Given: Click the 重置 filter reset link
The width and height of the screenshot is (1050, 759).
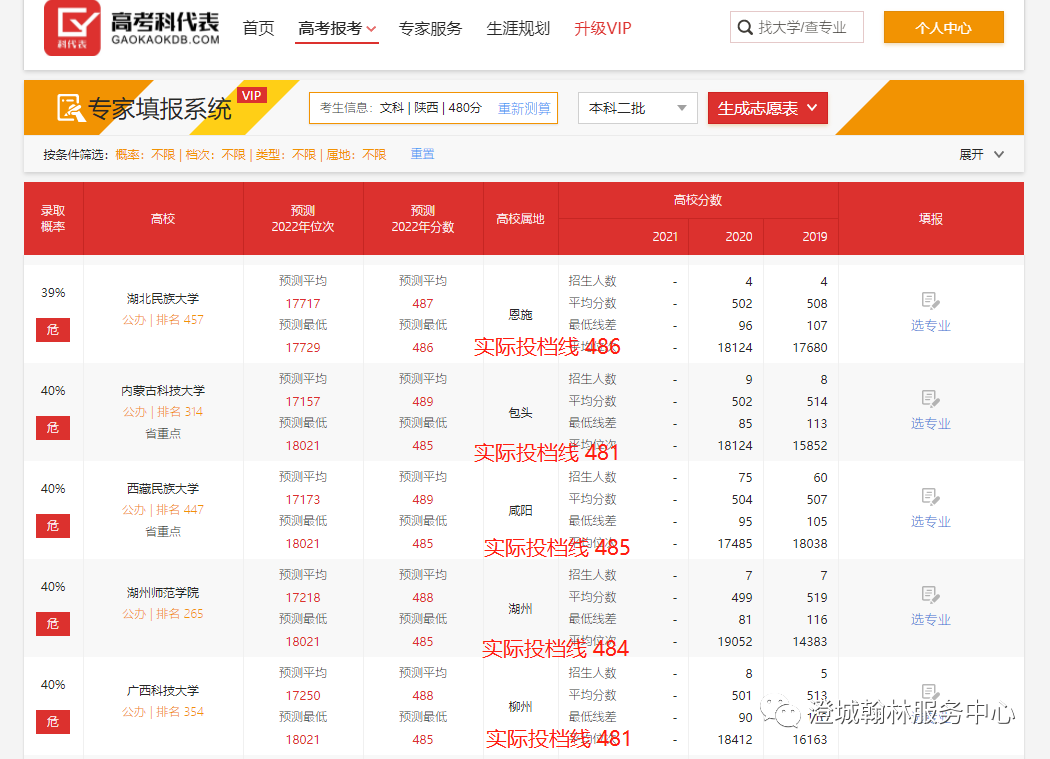Looking at the screenshot, I should pyautogui.click(x=423, y=154).
